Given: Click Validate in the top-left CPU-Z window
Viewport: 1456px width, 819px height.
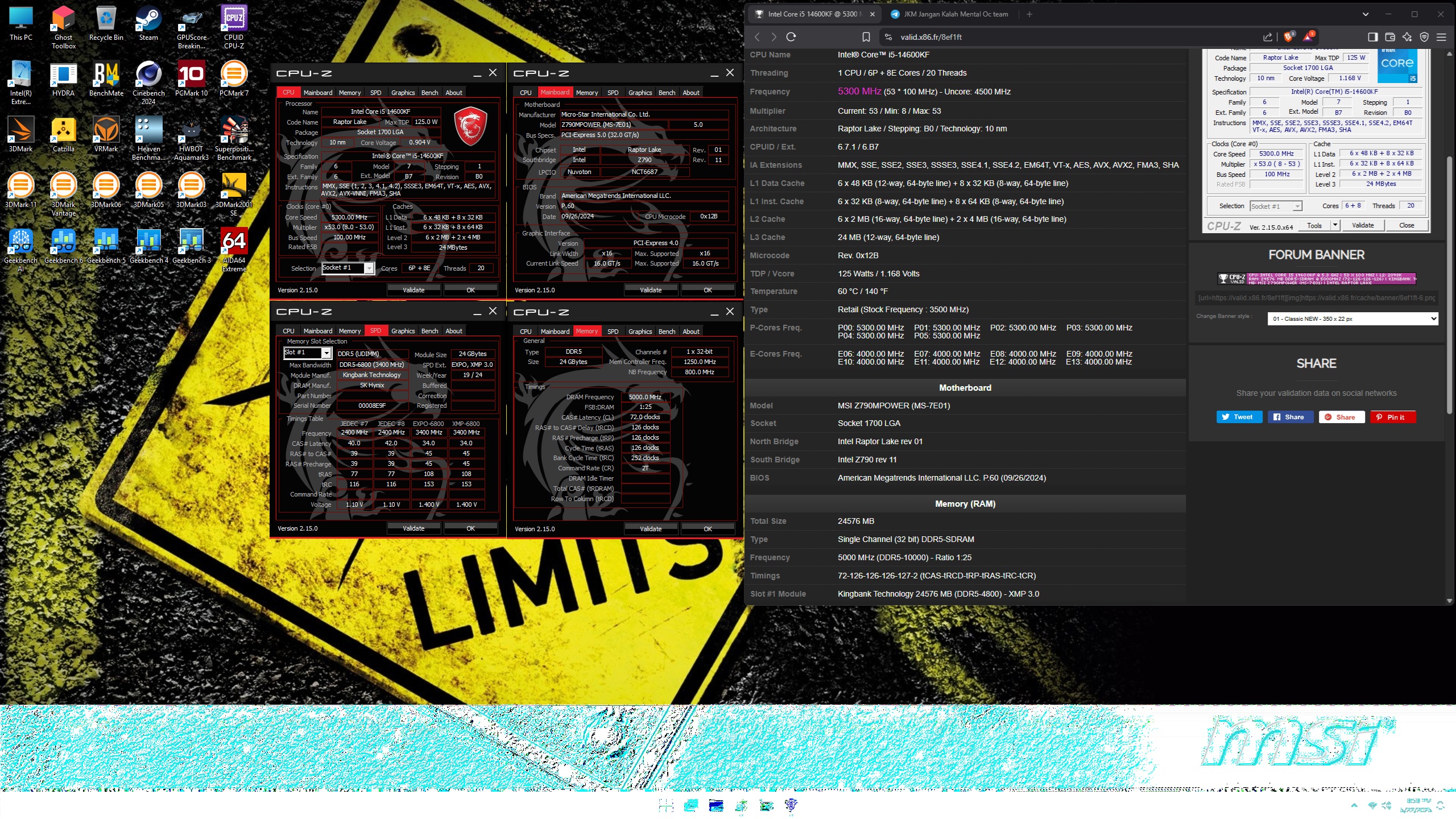Looking at the screenshot, I should [413, 289].
